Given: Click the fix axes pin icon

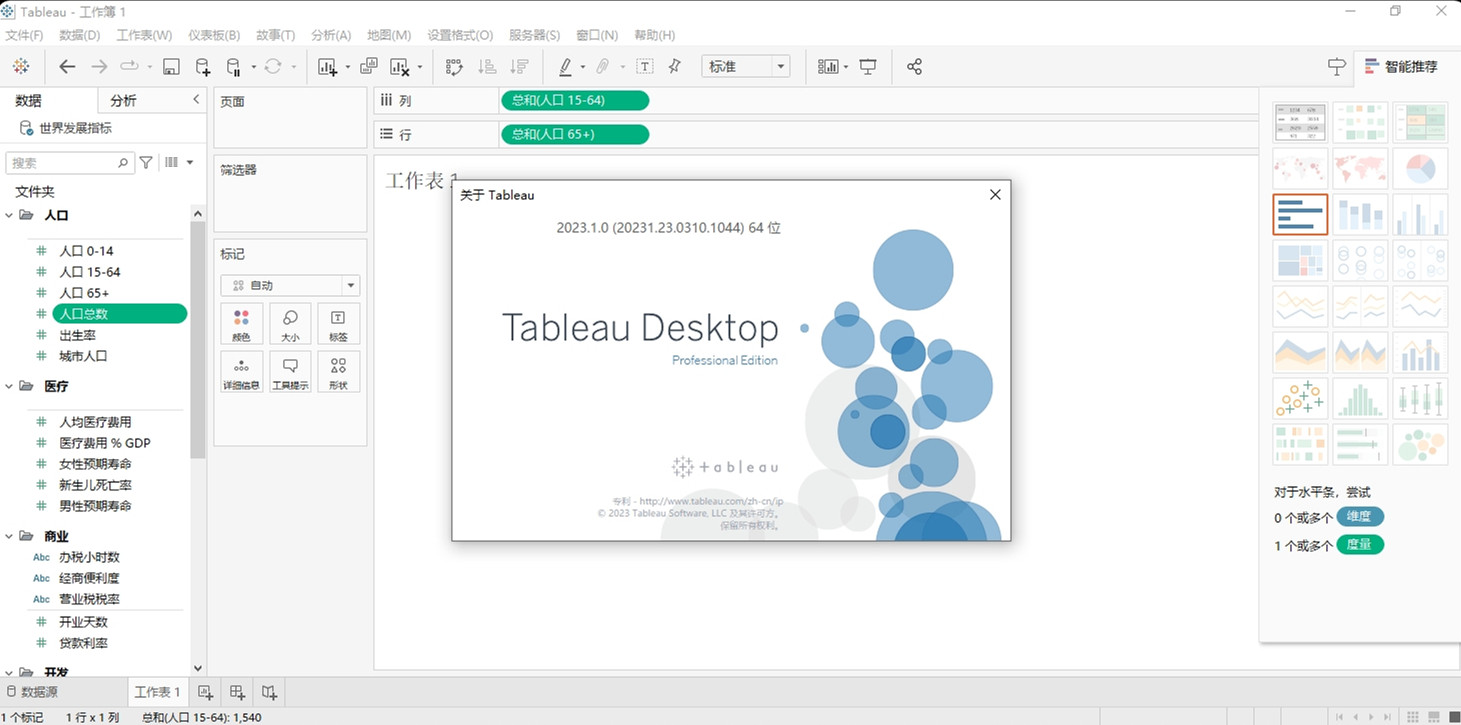Looking at the screenshot, I should click(675, 67).
